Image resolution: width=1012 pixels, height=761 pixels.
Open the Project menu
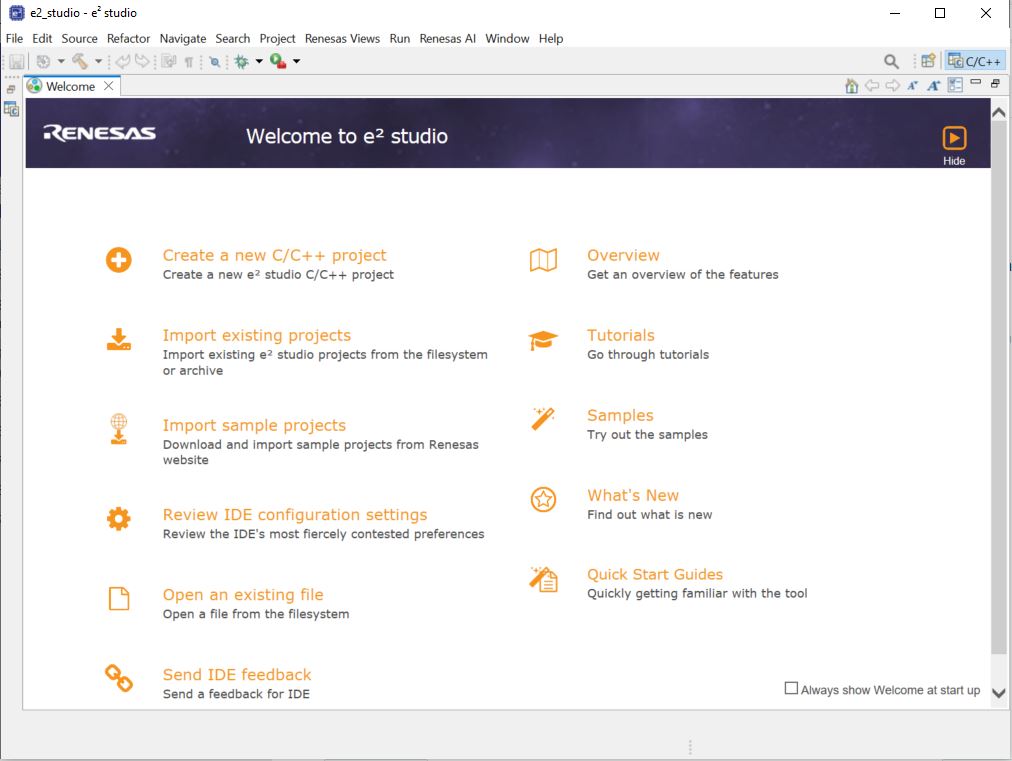[278, 39]
